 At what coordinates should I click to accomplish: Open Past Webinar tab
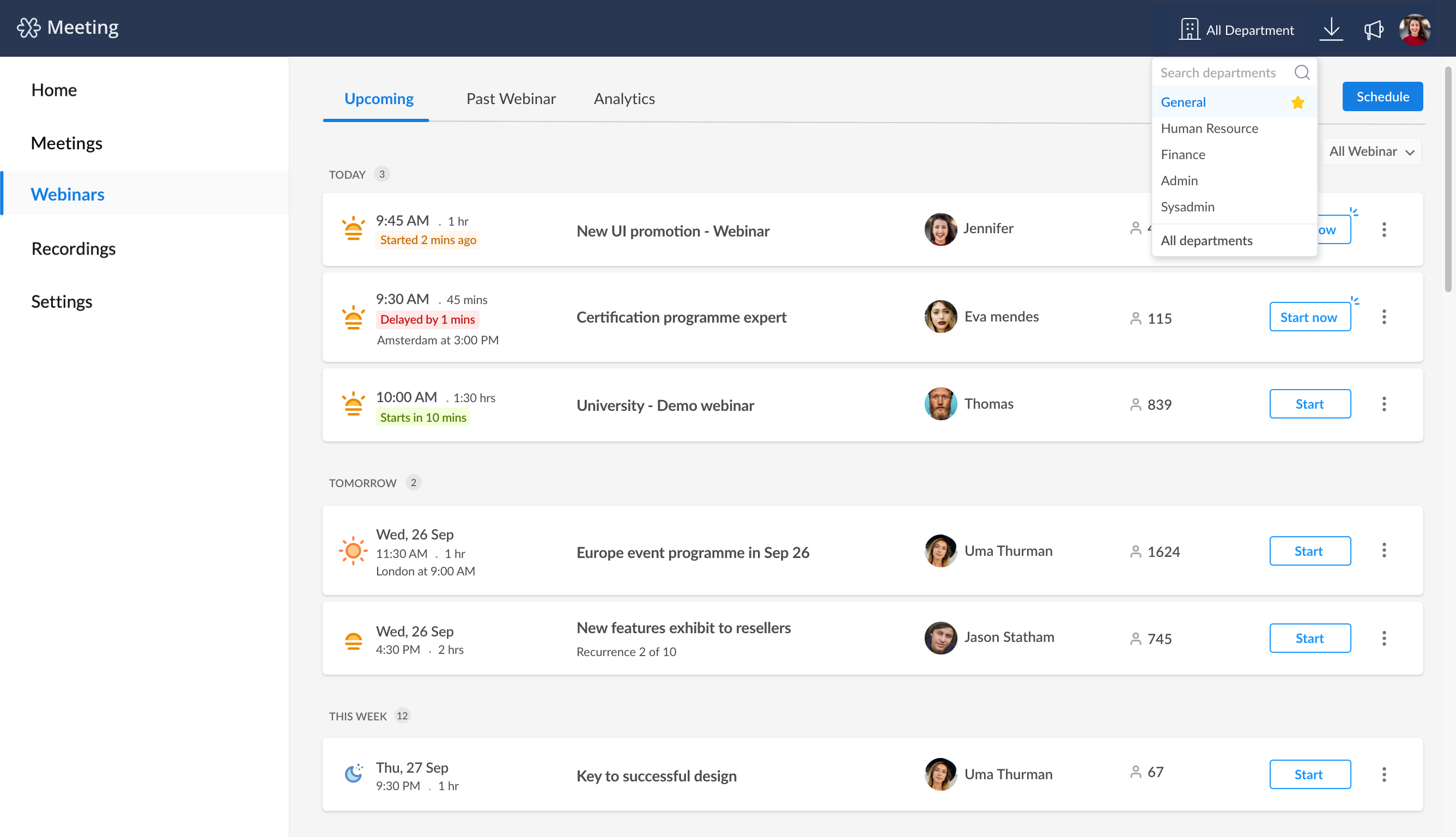pos(511,98)
